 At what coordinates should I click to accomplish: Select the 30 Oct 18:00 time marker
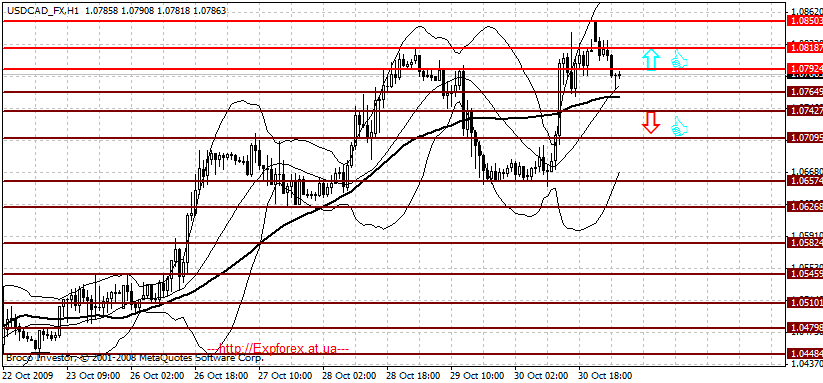[x=605, y=376]
